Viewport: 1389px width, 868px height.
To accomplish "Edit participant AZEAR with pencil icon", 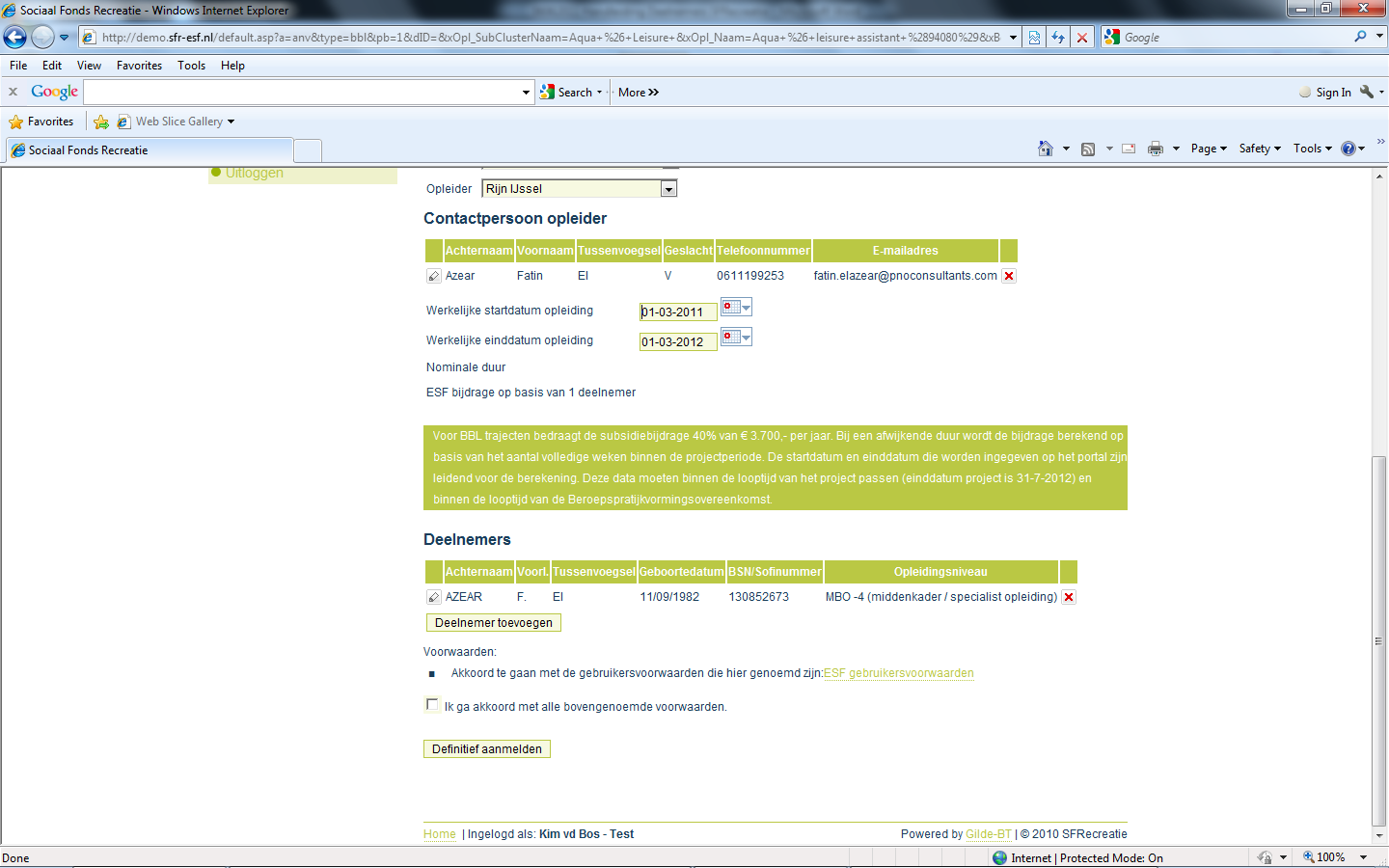I will click(434, 597).
